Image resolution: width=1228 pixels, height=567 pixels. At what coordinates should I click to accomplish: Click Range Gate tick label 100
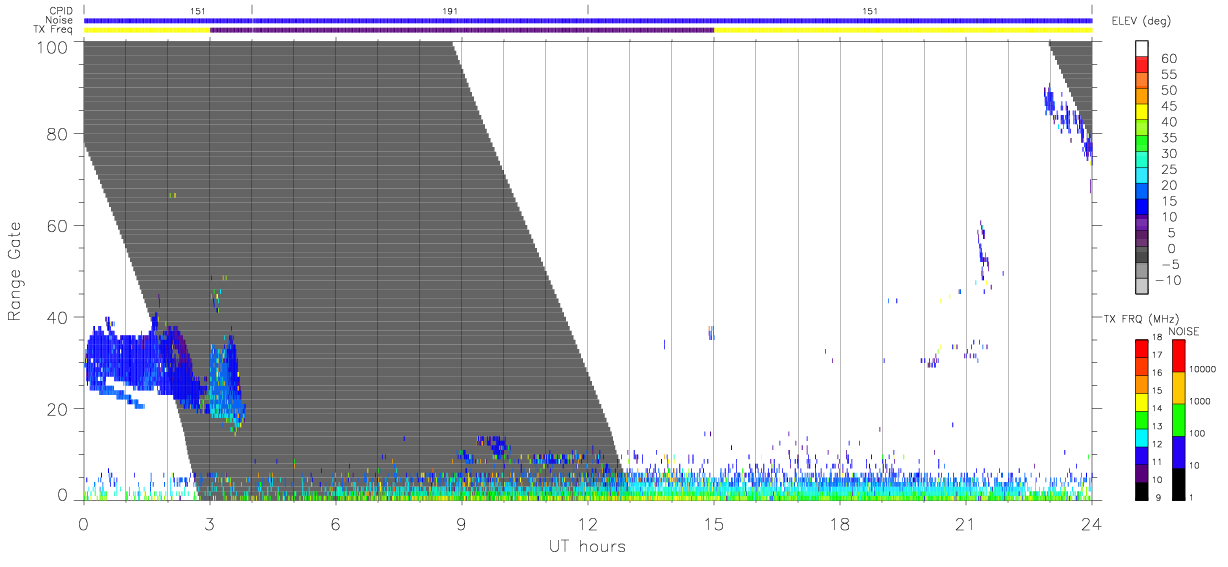(x=52, y=46)
